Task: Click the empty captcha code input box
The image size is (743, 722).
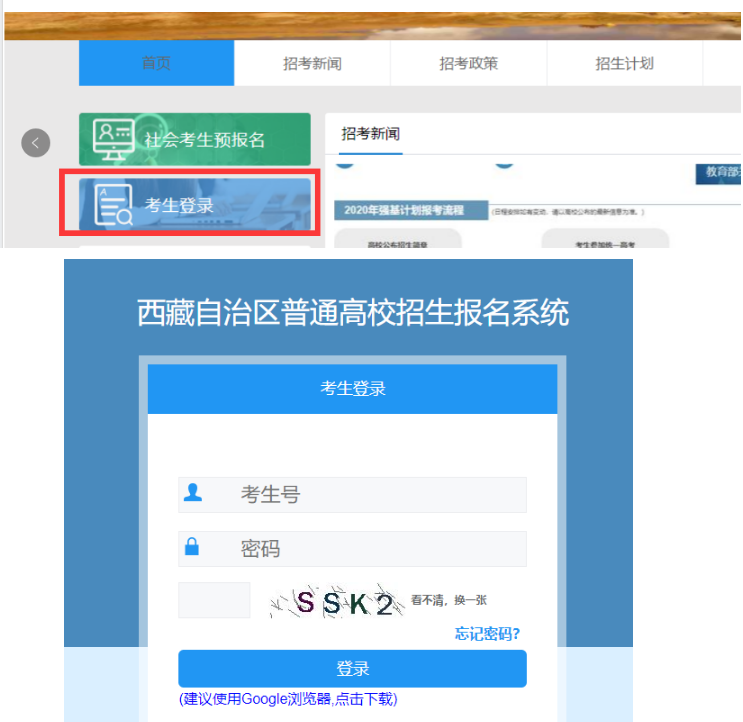Action: click(214, 601)
